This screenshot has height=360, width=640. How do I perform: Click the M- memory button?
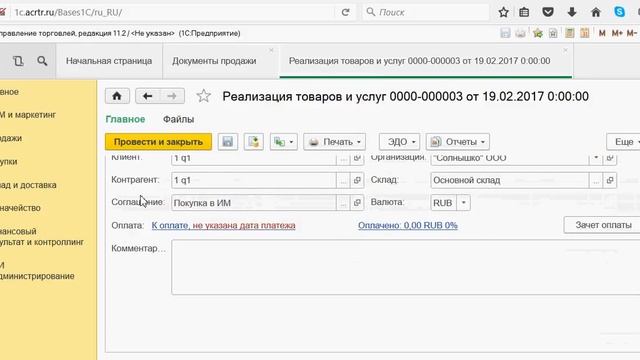point(631,33)
